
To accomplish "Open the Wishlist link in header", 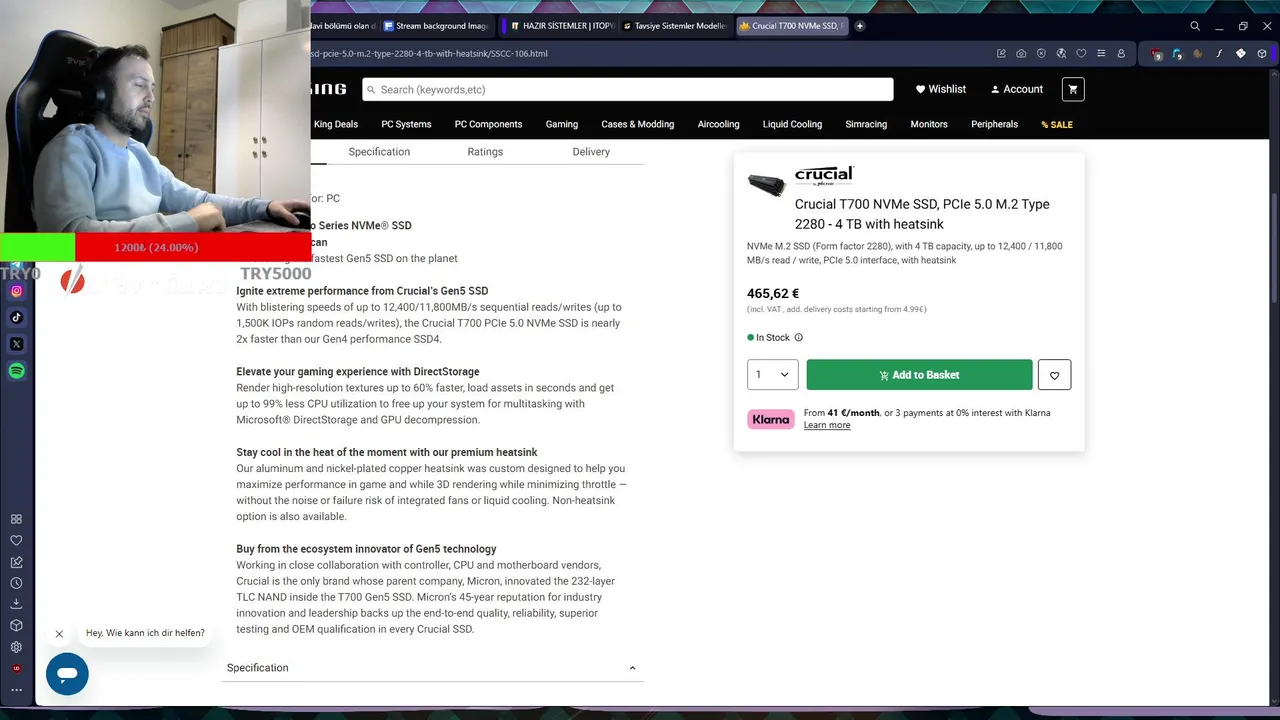I will [x=941, y=89].
